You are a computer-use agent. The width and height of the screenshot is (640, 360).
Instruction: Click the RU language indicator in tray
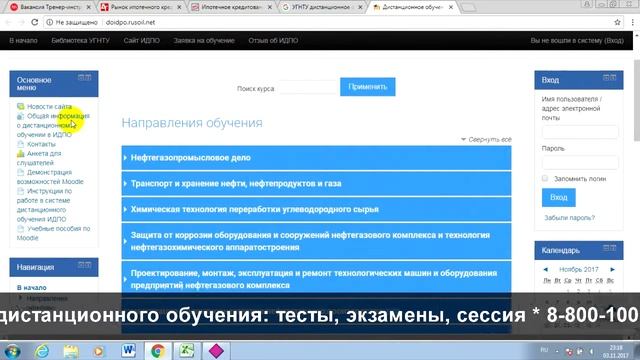(x=544, y=350)
